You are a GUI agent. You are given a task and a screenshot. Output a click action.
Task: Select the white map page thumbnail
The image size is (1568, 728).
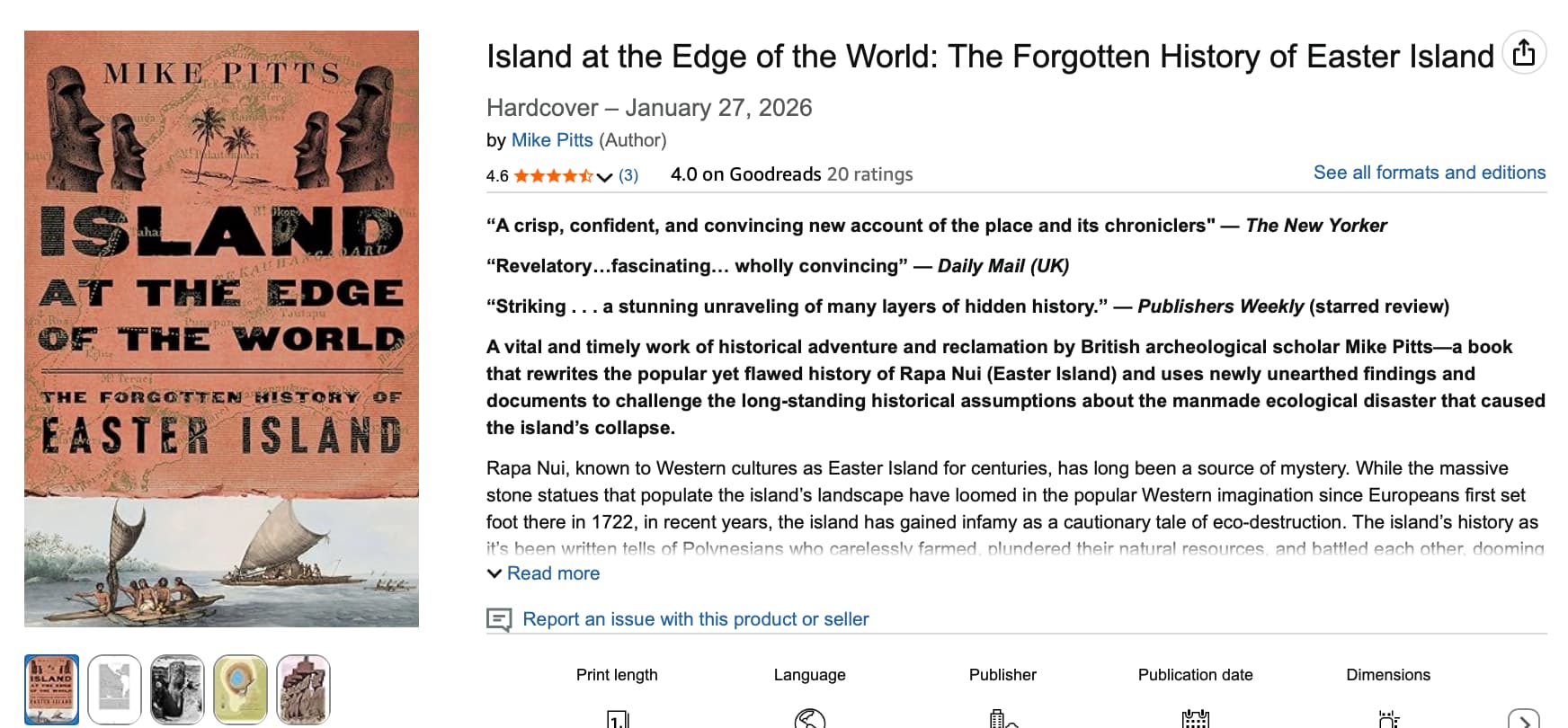click(115, 689)
